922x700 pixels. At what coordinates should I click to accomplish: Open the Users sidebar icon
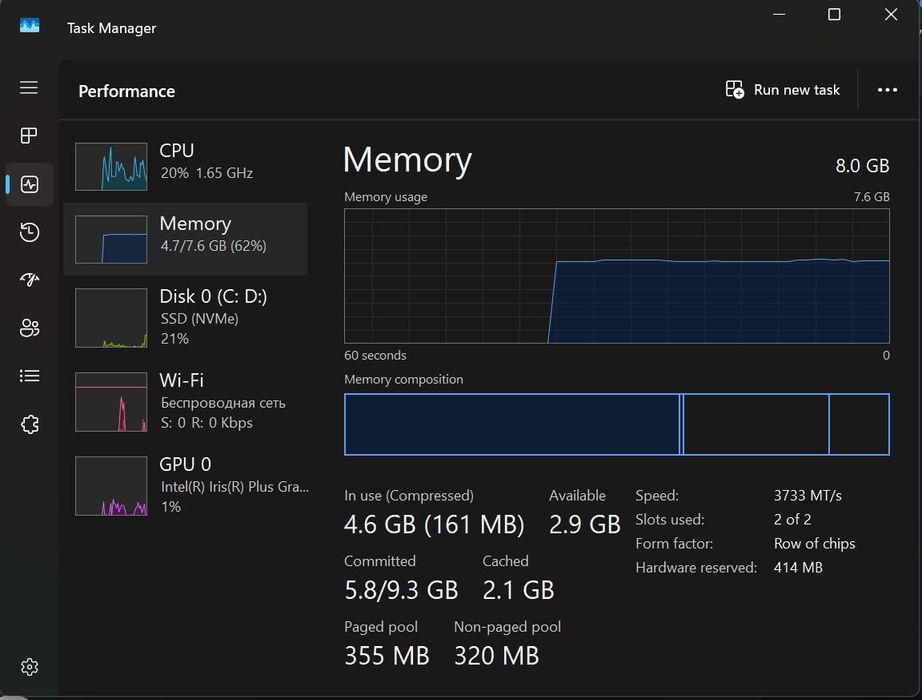click(29, 328)
